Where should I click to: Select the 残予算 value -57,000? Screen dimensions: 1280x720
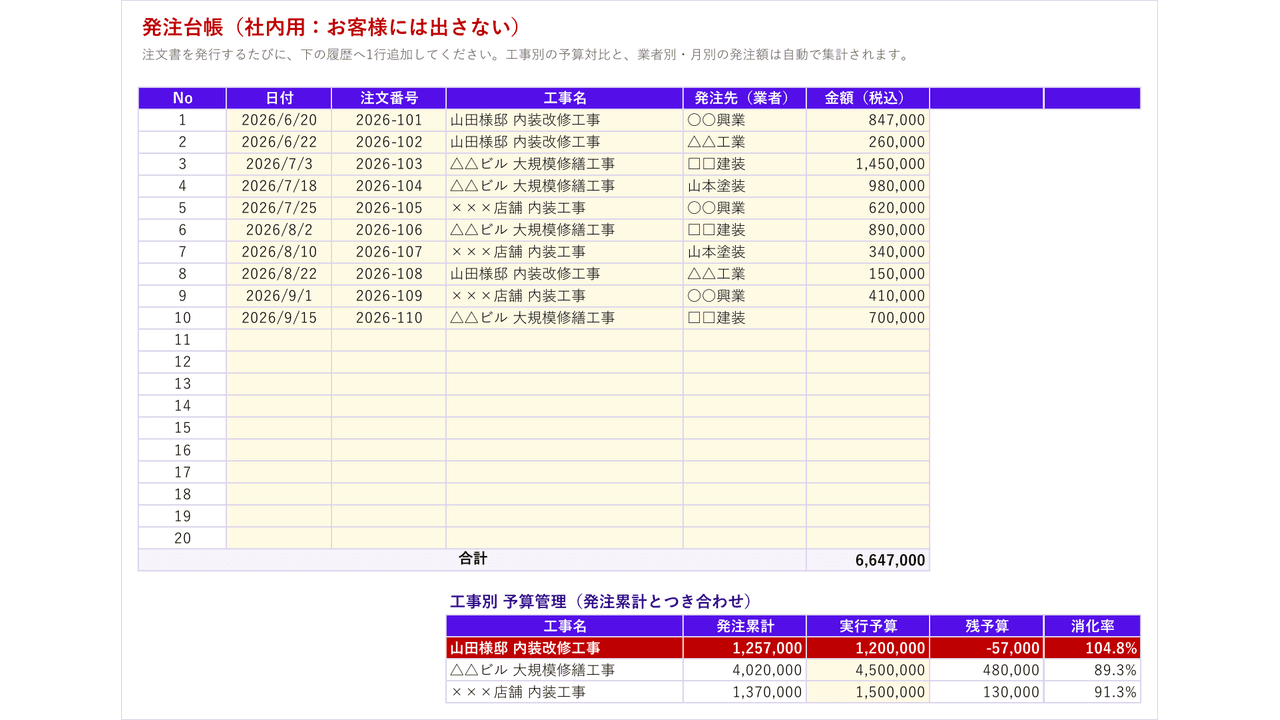(986, 648)
